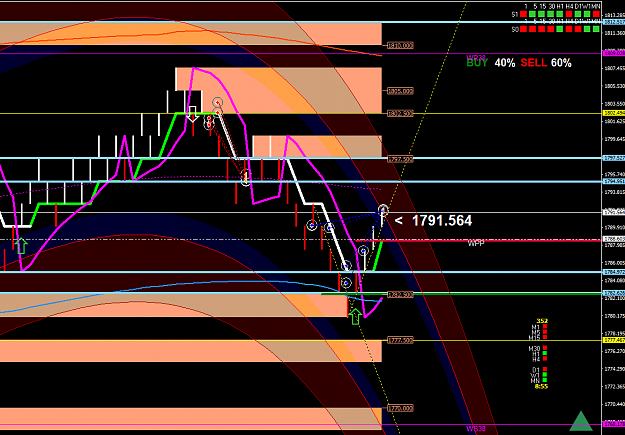Click the WS38 label near the bottom magenta line
625x435 pixels.
(476, 429)
